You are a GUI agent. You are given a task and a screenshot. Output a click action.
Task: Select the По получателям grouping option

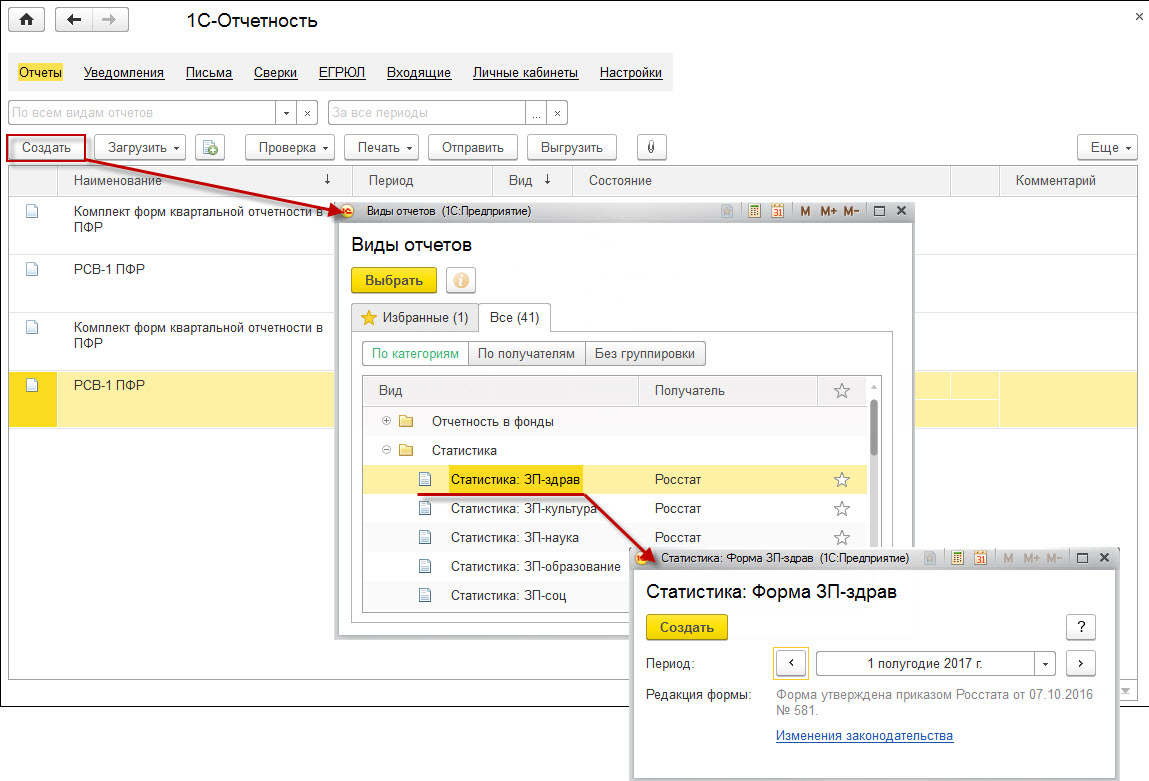(x=526, y=353)
